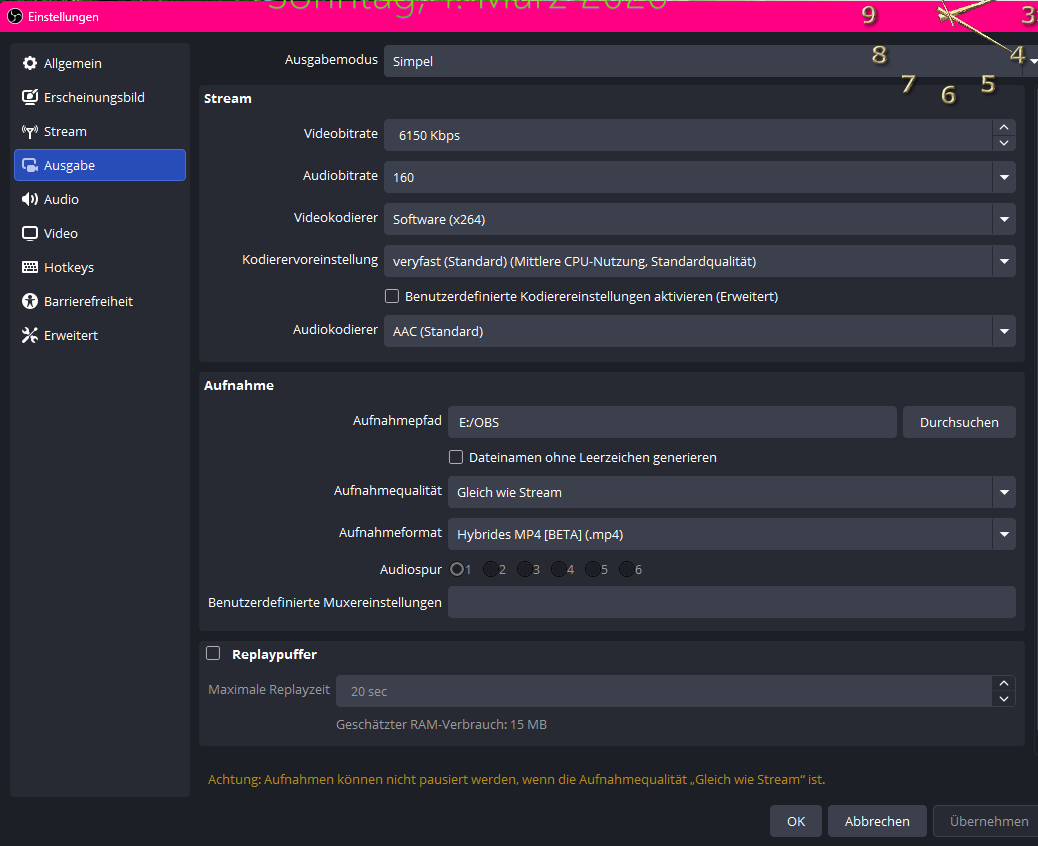Expand the Audiokodierer dropdown
Viewport: 1038px width, 846px height.
[700, 331]
